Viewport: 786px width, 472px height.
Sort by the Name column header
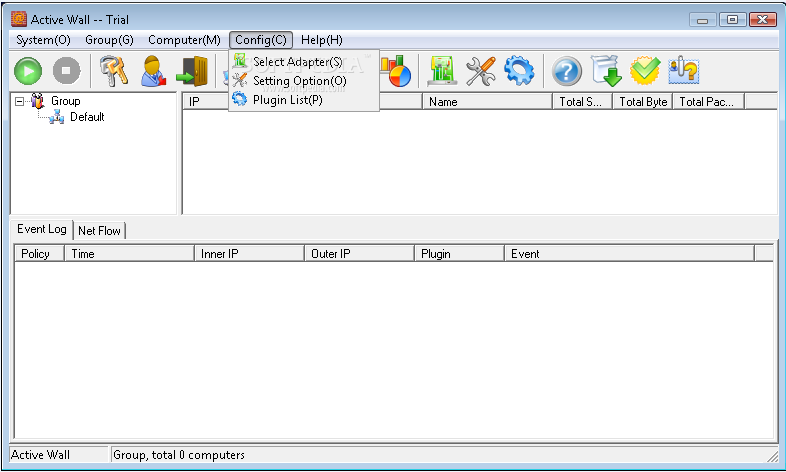coord(487,102)
